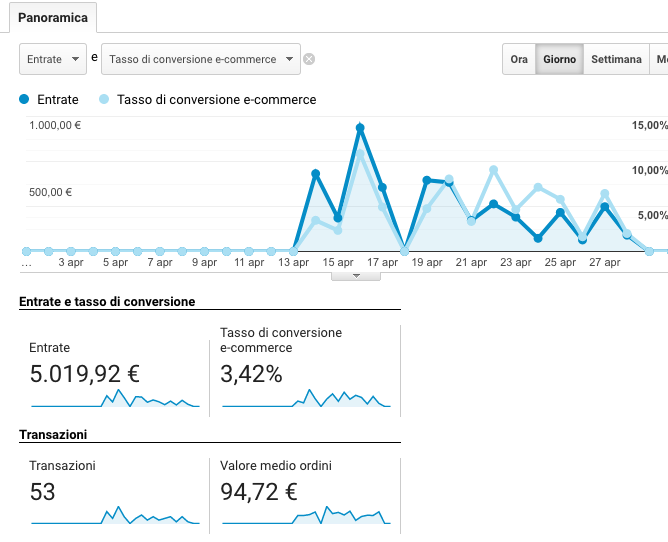Click the light blue Tasso di conversione legend dot
The image size is (668, 542).
pyautogui.click(x=103, y=100)
